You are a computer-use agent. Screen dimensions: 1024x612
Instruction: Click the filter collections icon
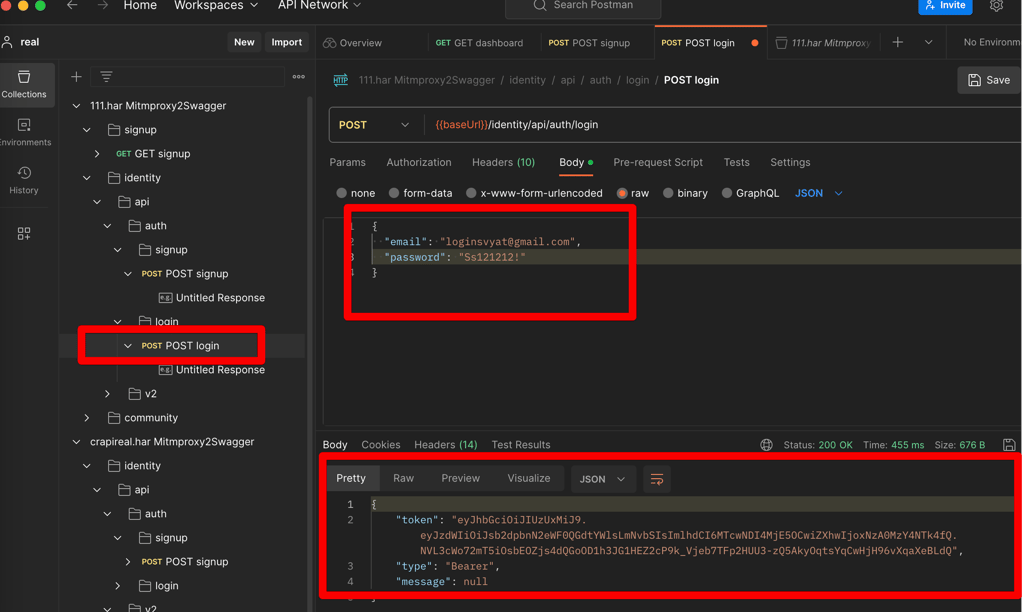[106, 77]
